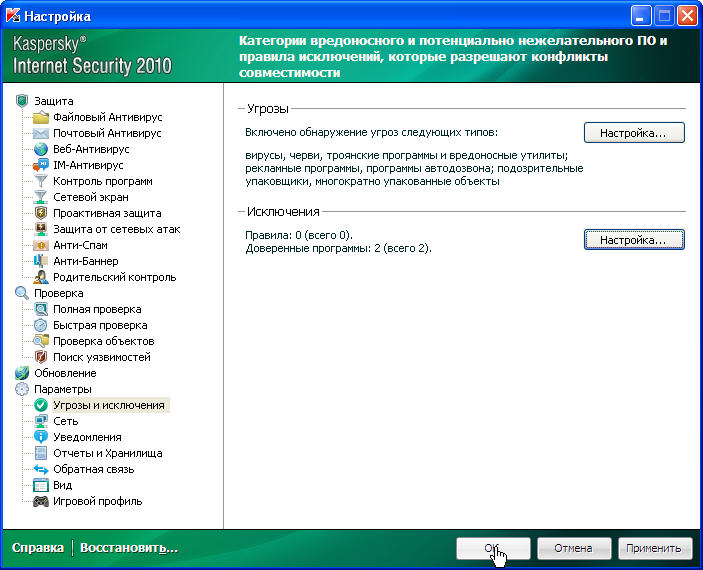Open the Справка link
Screen dimensions: 703x570
(x=38, y=548)
